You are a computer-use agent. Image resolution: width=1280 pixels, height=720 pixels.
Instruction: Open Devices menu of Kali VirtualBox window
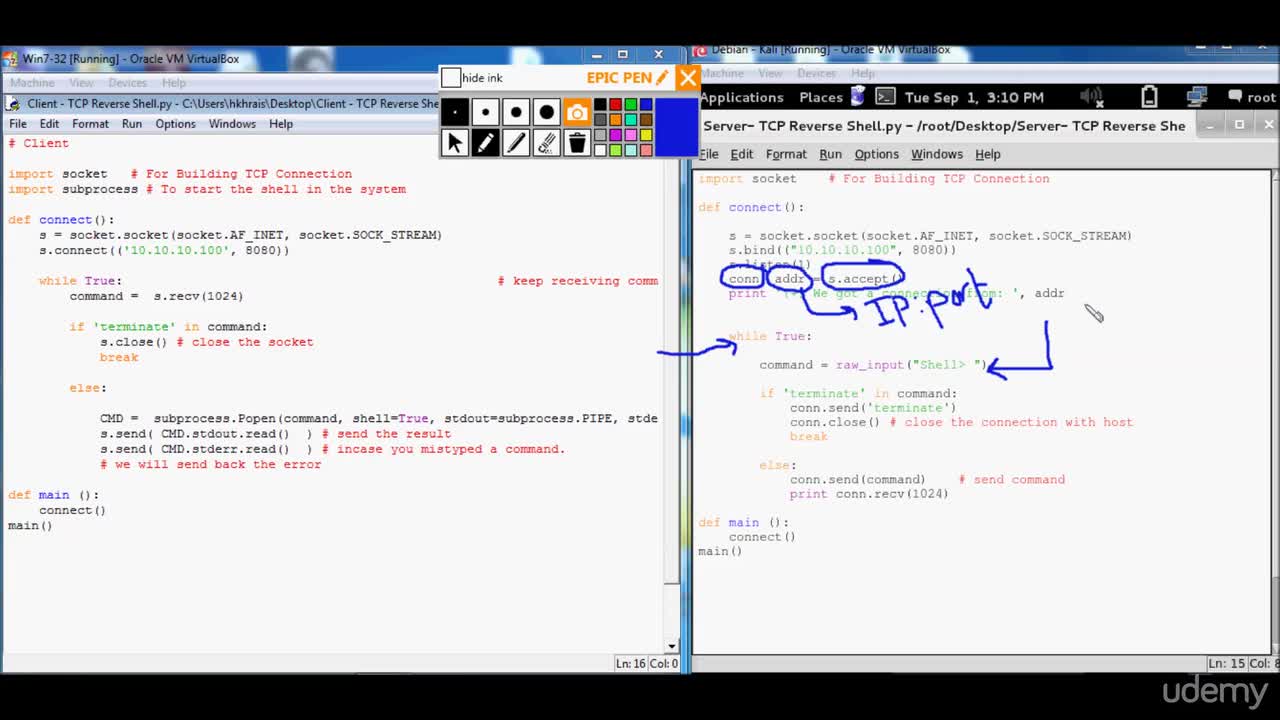[x=816, y=73]
